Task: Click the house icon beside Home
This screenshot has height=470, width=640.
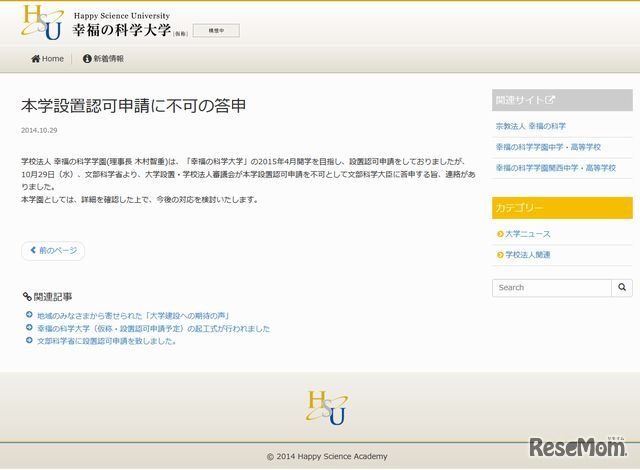Action: click(36, 59)
